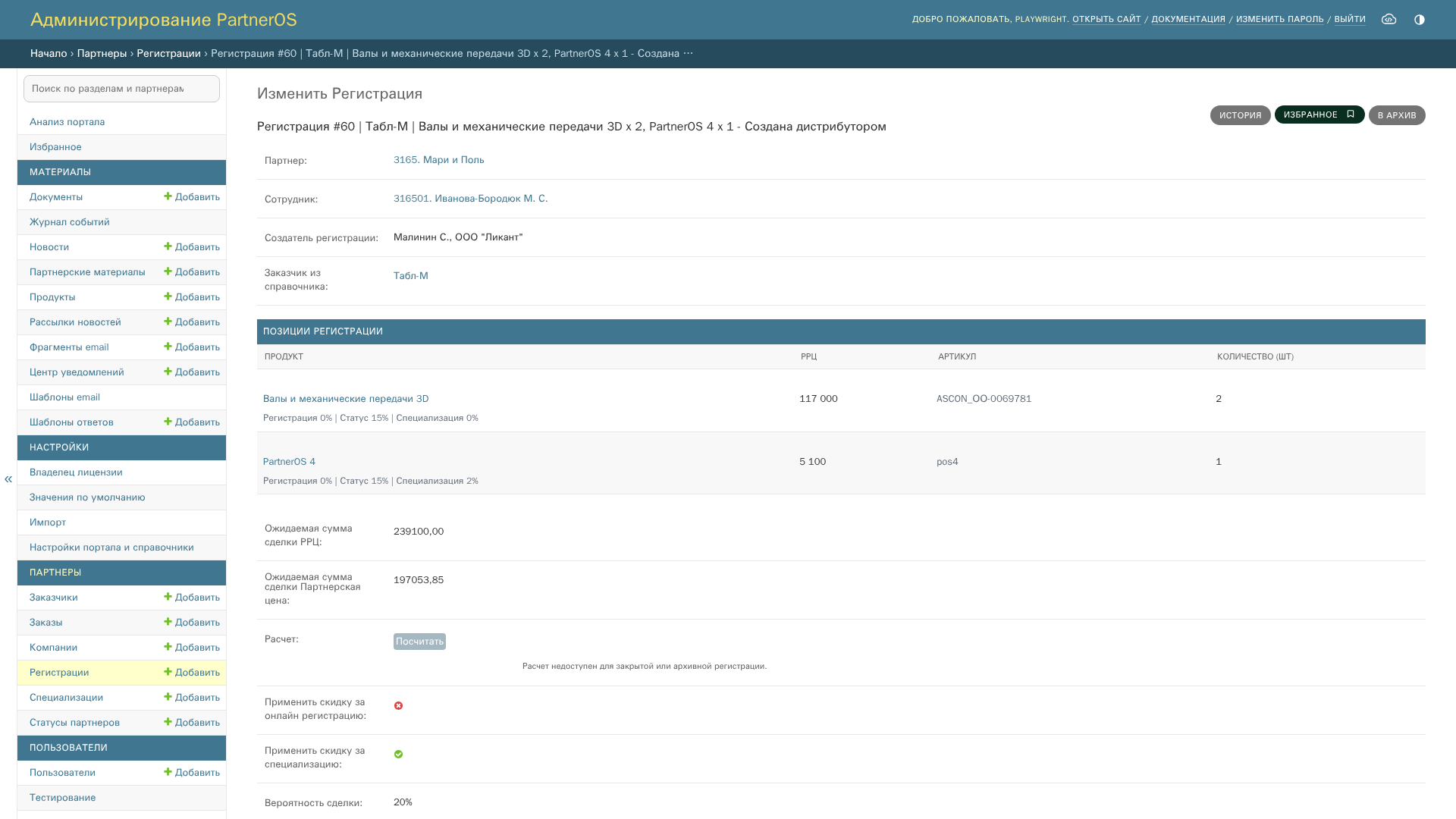Go to Регистрации in breadcrumbs
Viewport: 1456px width, 819px height.
(168, 53)
